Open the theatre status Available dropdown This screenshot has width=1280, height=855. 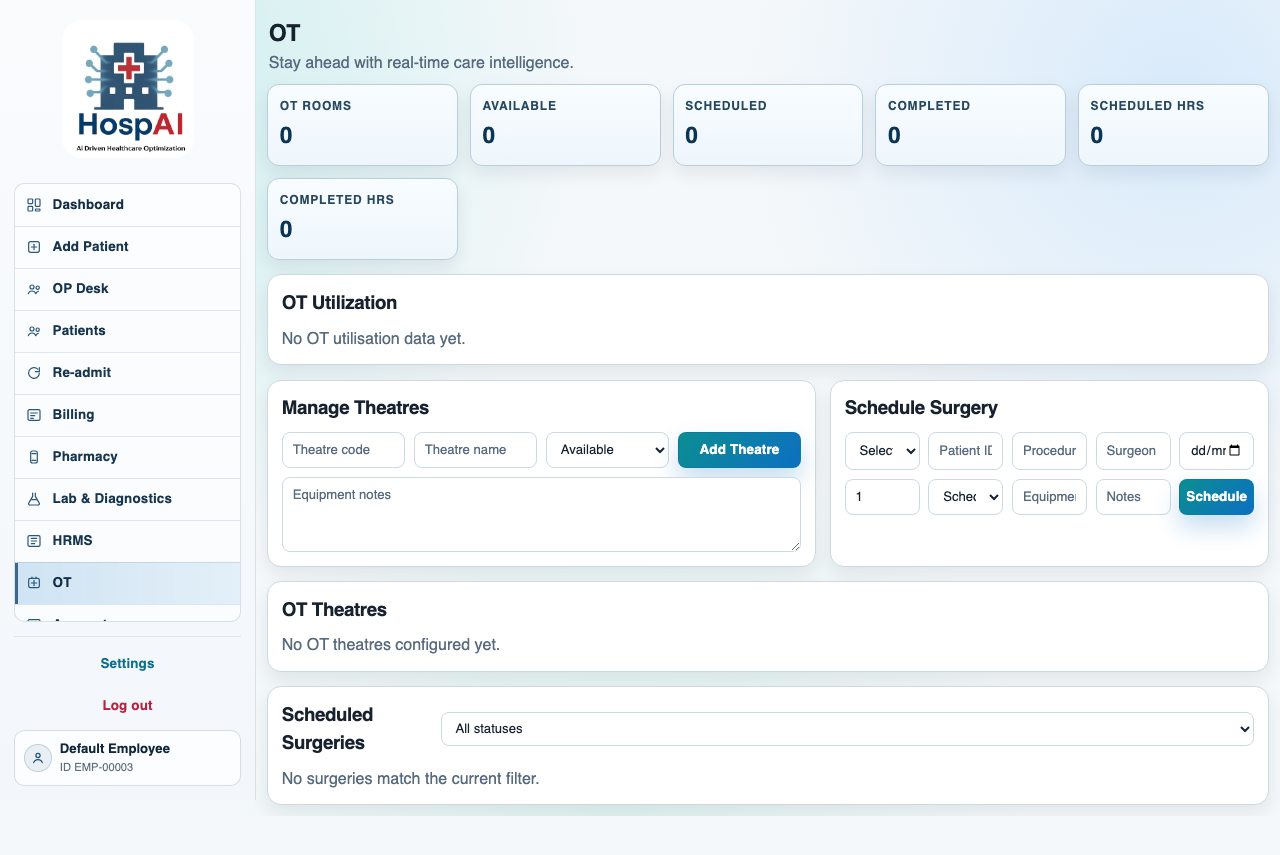pos(607,450)
